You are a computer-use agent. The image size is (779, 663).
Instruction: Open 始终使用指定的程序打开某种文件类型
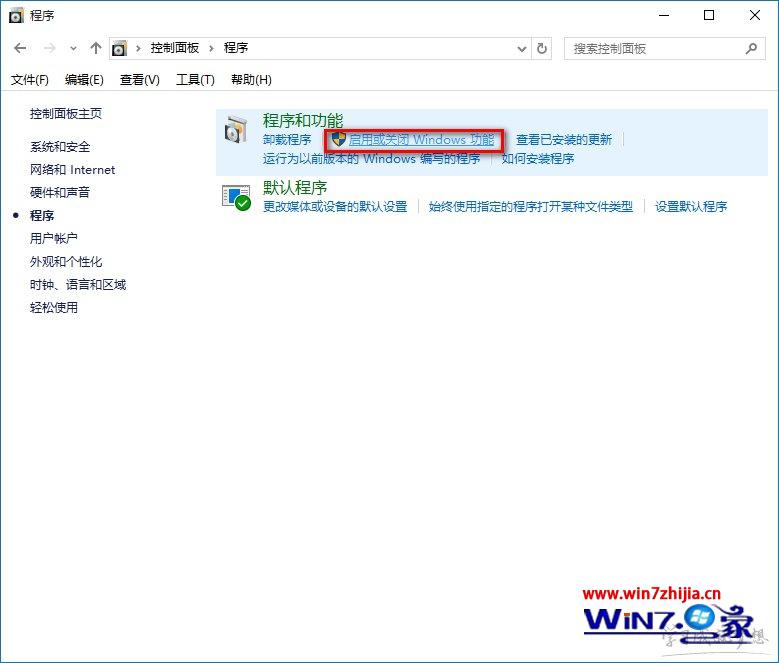click(531, 207)
